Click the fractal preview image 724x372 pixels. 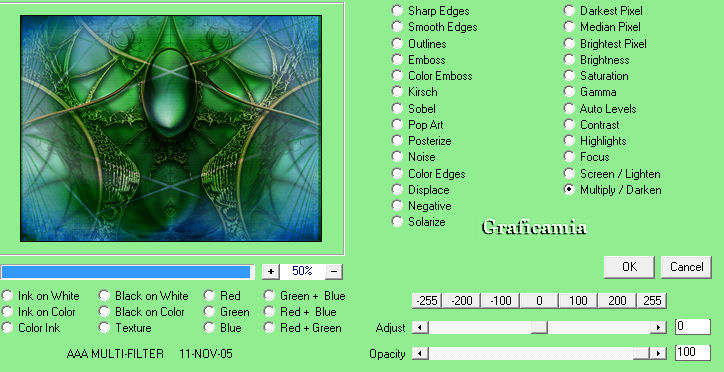click(x=171, y=128)
